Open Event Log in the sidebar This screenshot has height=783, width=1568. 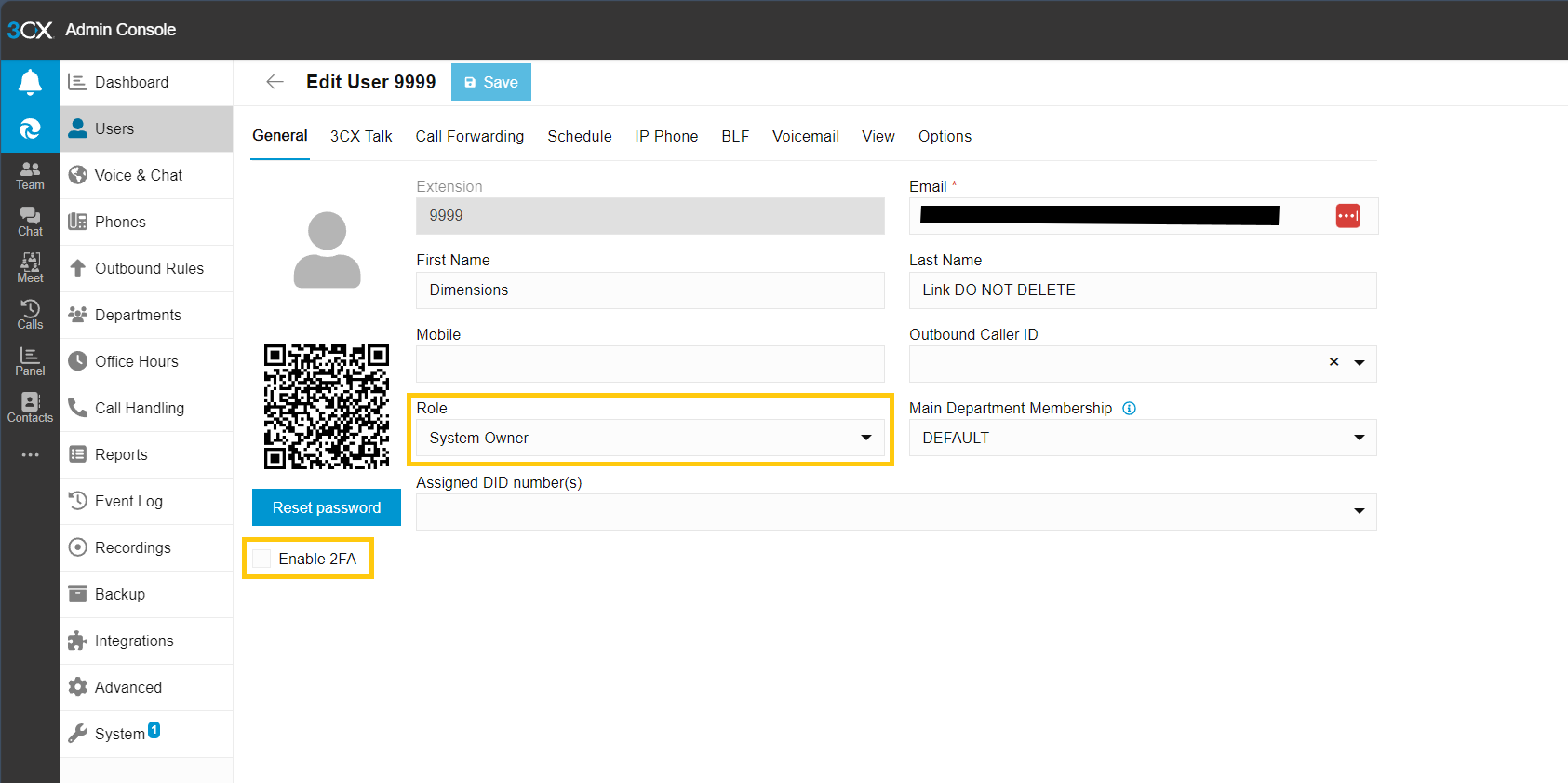tap(146, 501)
